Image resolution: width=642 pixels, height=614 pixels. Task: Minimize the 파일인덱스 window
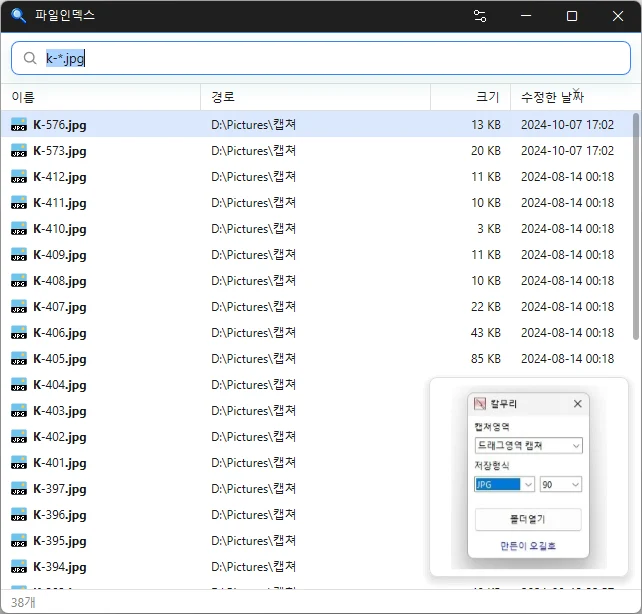[x=526, y=16]
